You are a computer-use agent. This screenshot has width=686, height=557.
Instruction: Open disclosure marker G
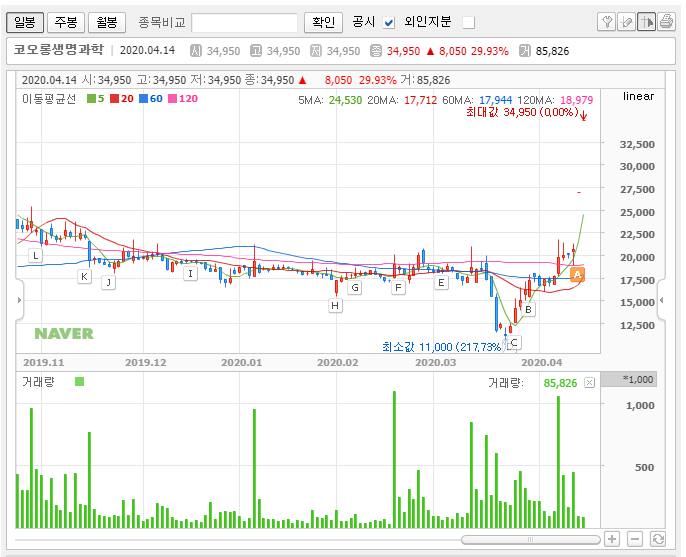(x=355, y=287)
